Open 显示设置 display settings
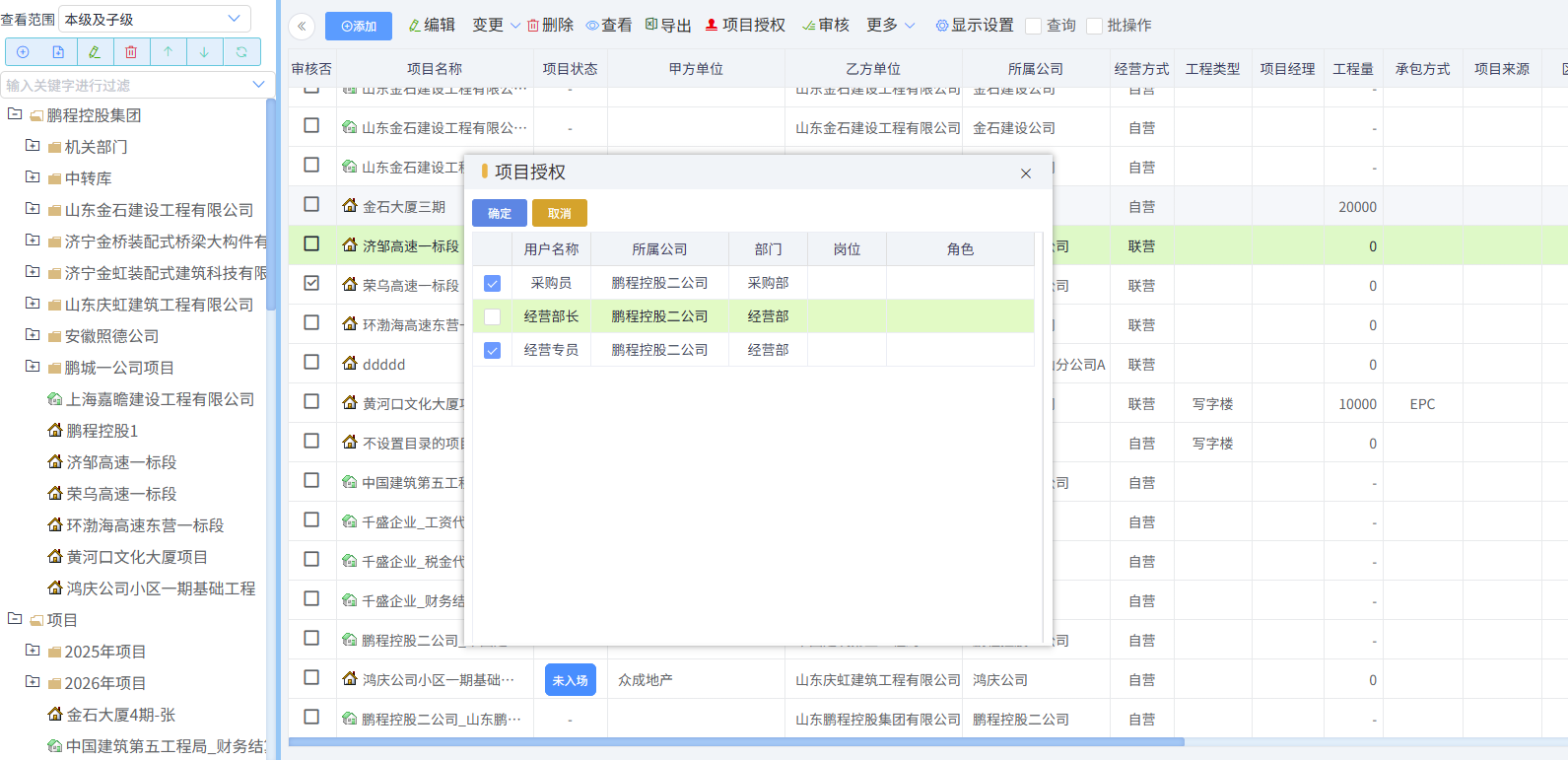The width and height of the screenshot is (1568, 760). 975,26
